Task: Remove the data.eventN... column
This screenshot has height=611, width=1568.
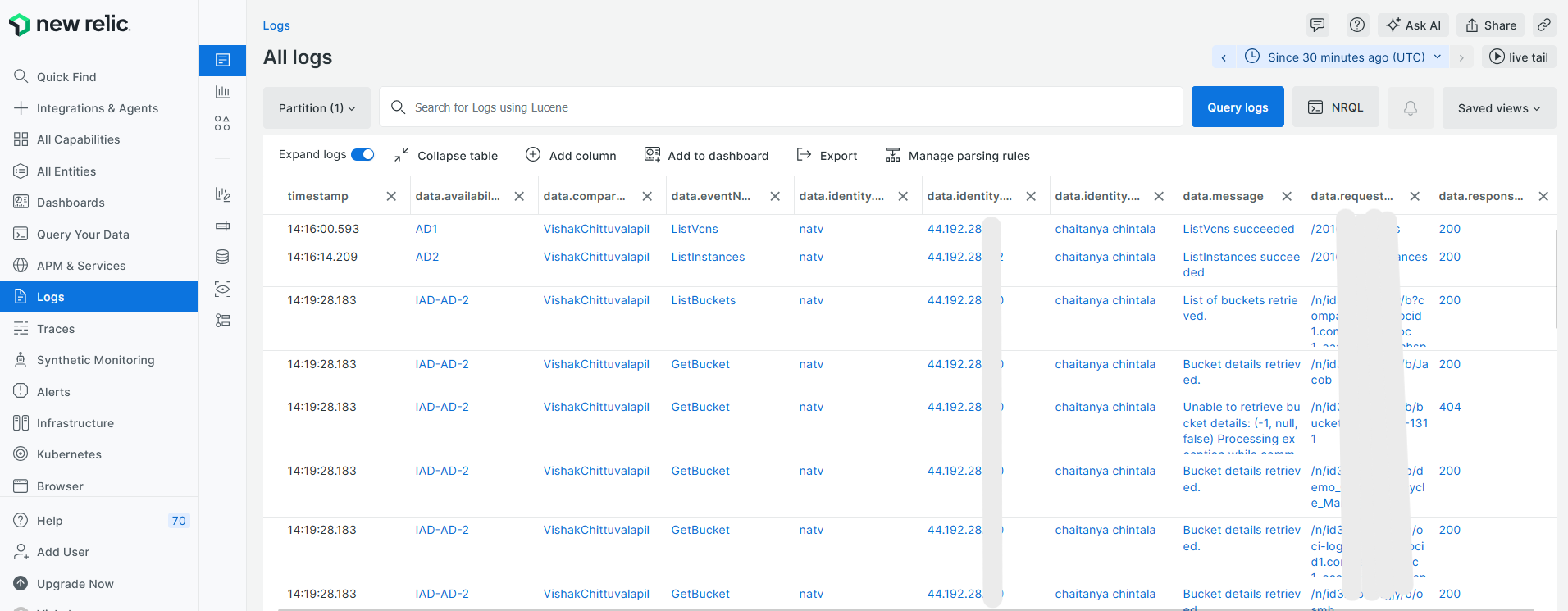Action: pos(775,196)
